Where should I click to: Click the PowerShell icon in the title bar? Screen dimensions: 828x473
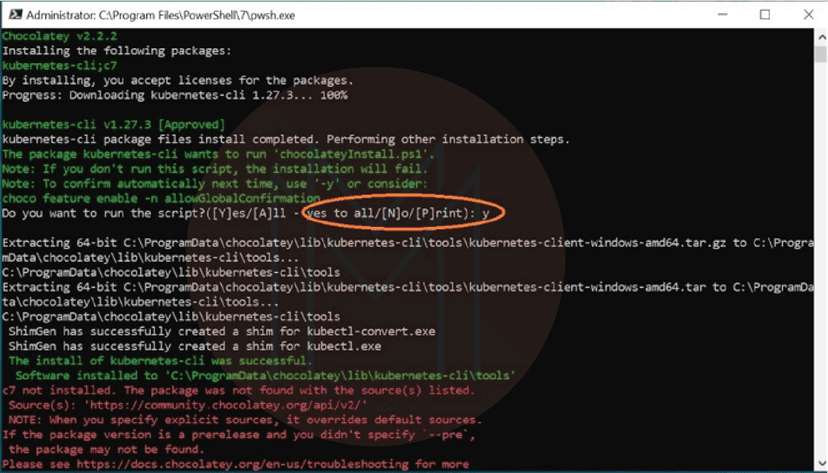click(x=12, y=14)
